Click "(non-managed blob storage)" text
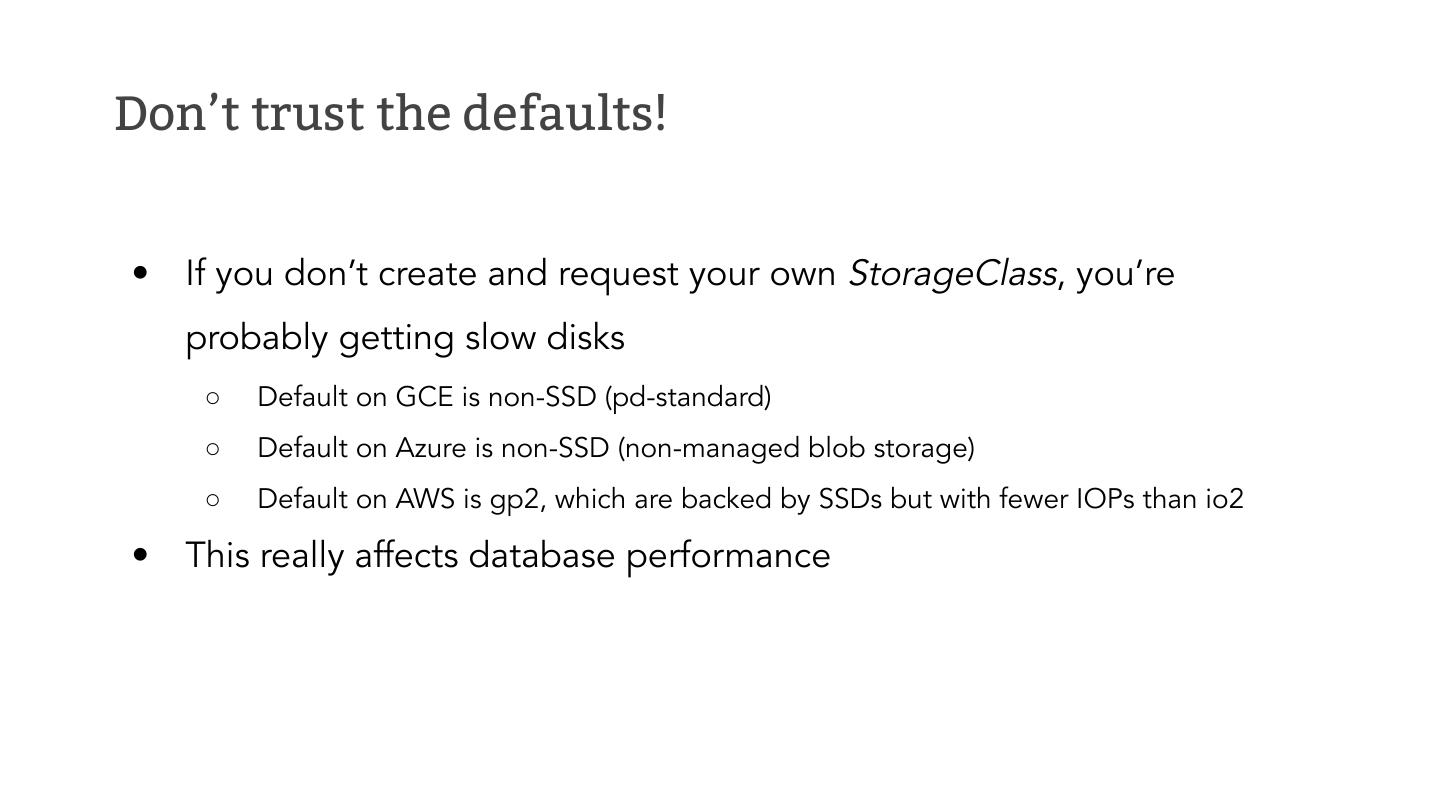Screen dimensions: 1440x810 tap(796, 448)
